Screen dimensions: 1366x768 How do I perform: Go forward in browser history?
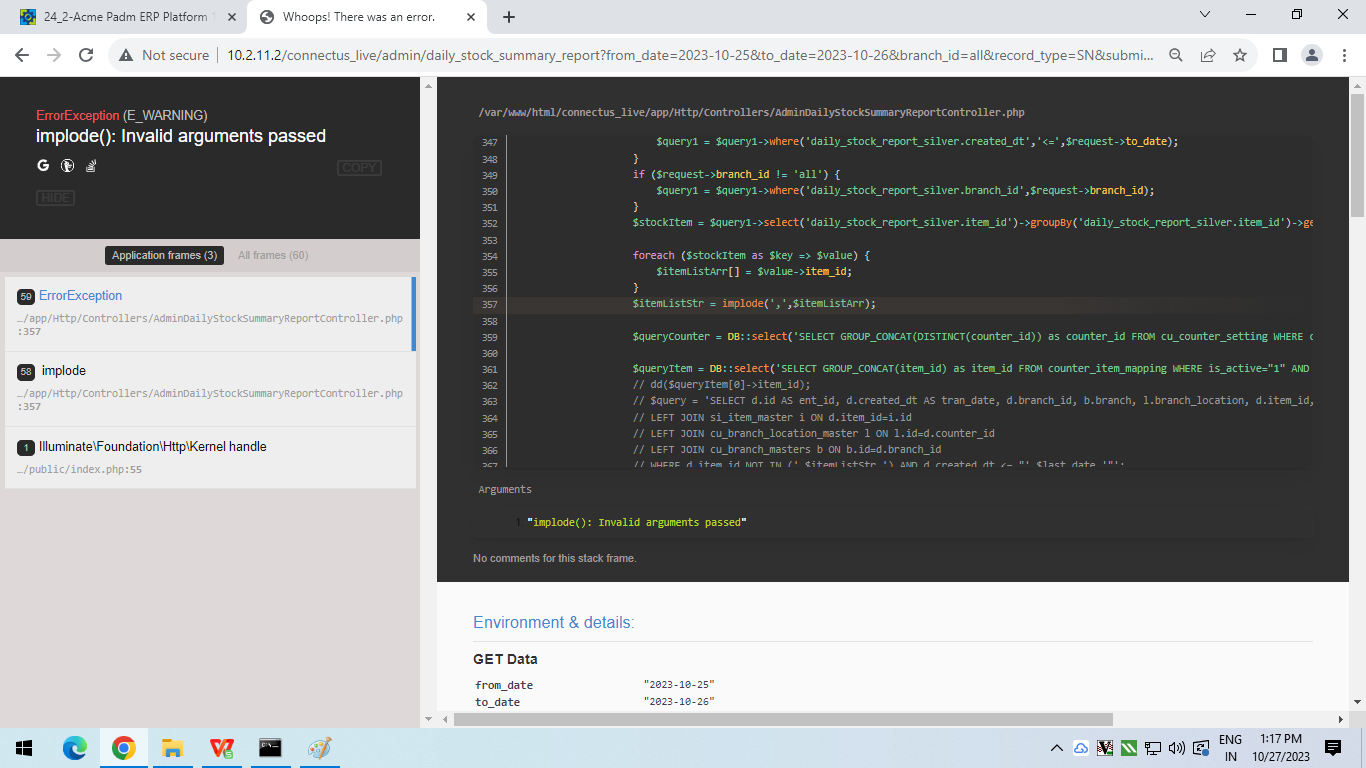[x=54, y=55]
